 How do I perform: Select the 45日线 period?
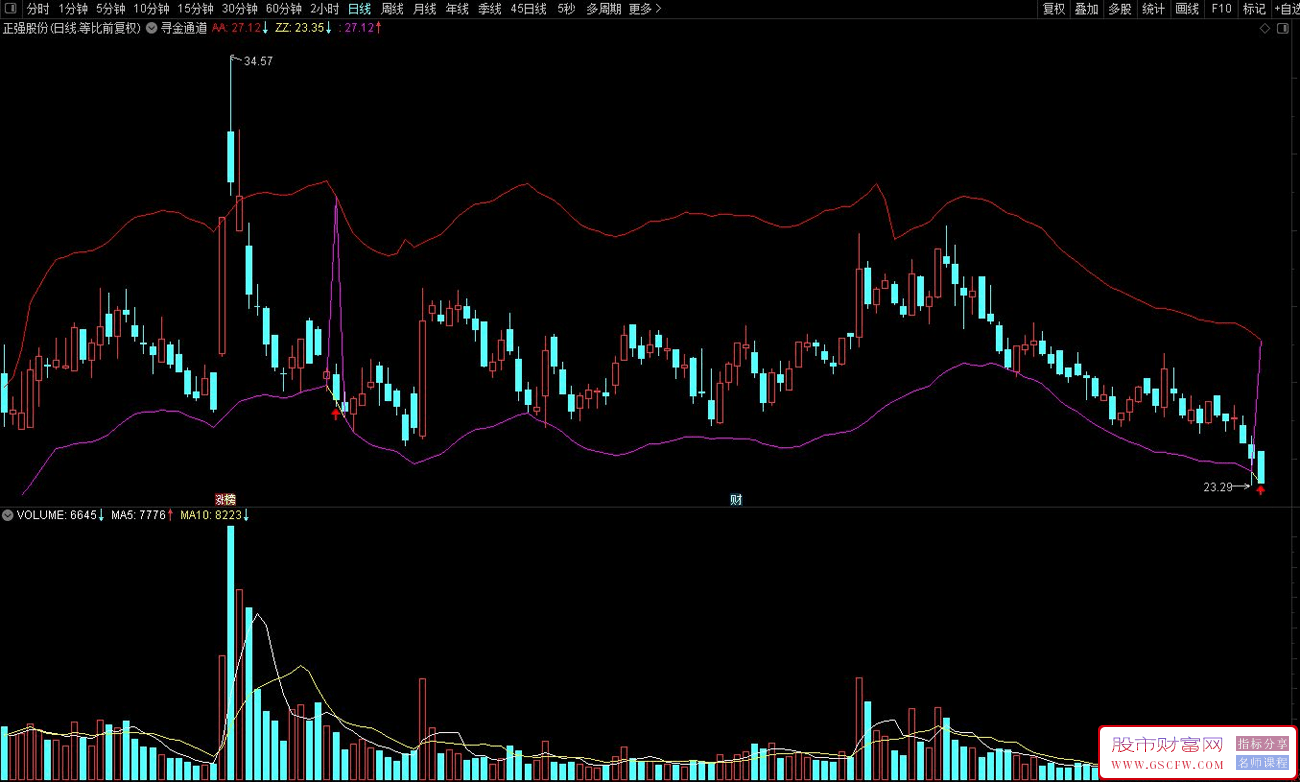pyautogui.click(x=528, y=9)
